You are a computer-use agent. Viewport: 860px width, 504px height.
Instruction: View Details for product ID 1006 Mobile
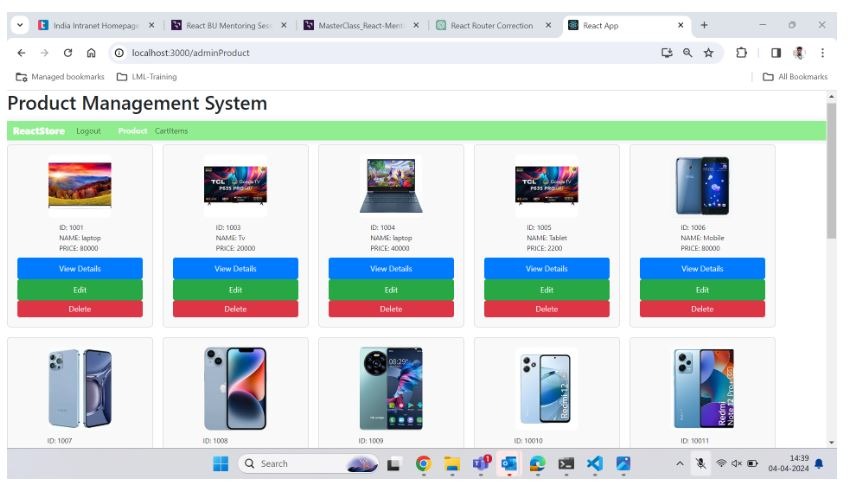coord(703,269)
